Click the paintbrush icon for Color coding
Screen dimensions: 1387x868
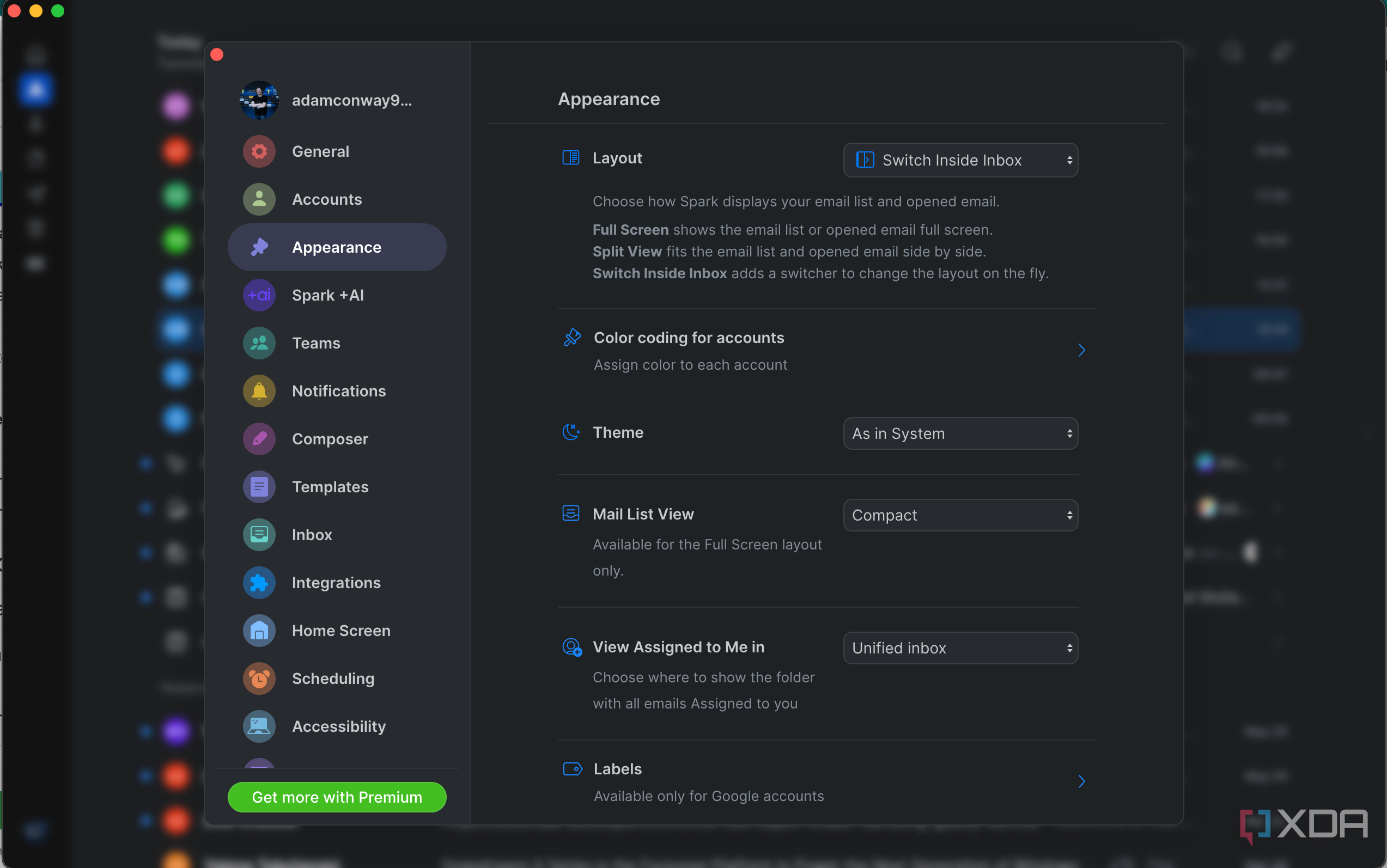572,338
